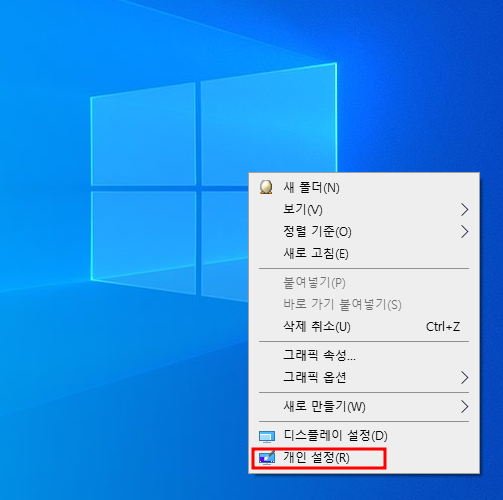This screenshot has width=503, height=500.
Task: Expand the 그래픽 옵션 submenu arrow
Action: pyautogui.click(x=465, y=377)
